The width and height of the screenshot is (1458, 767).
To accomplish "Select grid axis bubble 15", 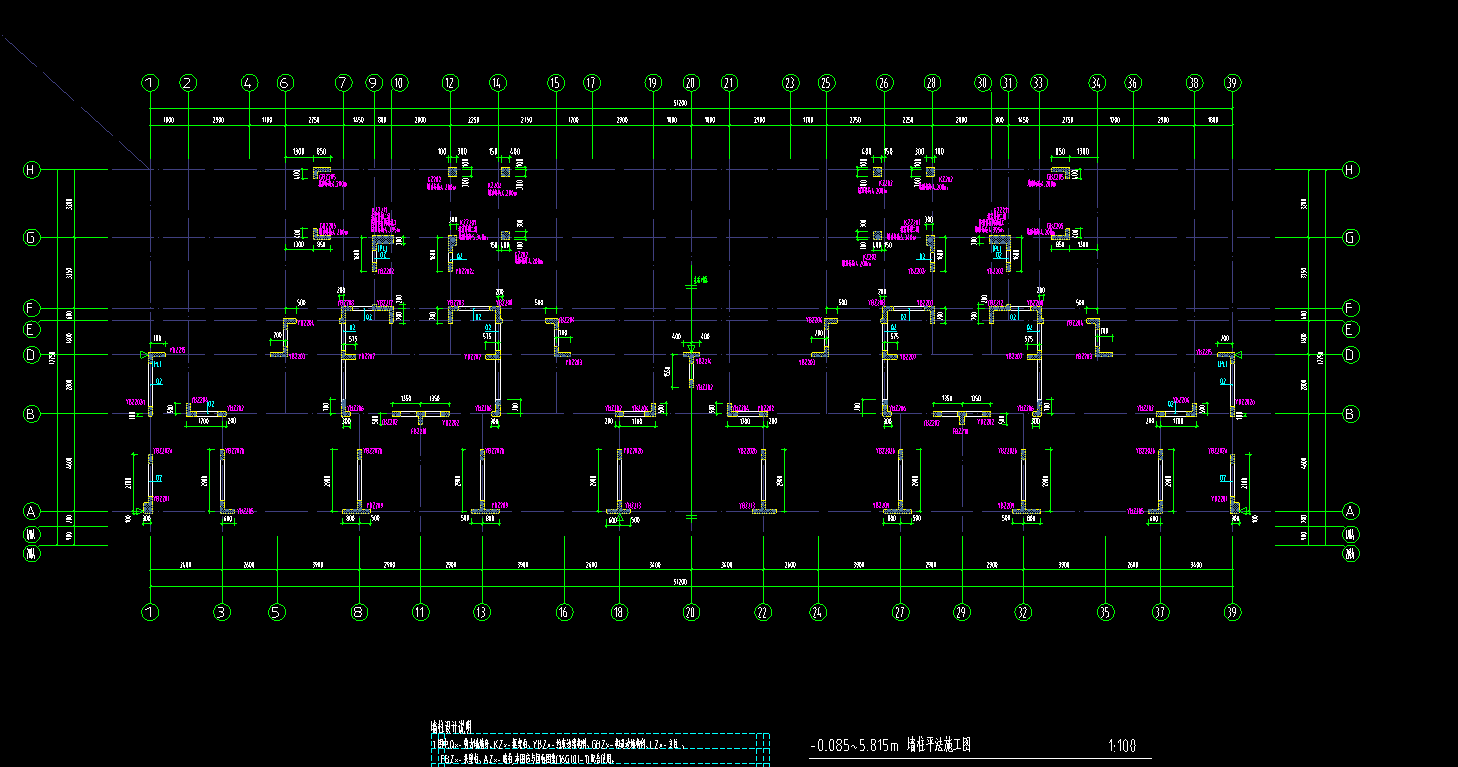I will coord(556,83).
